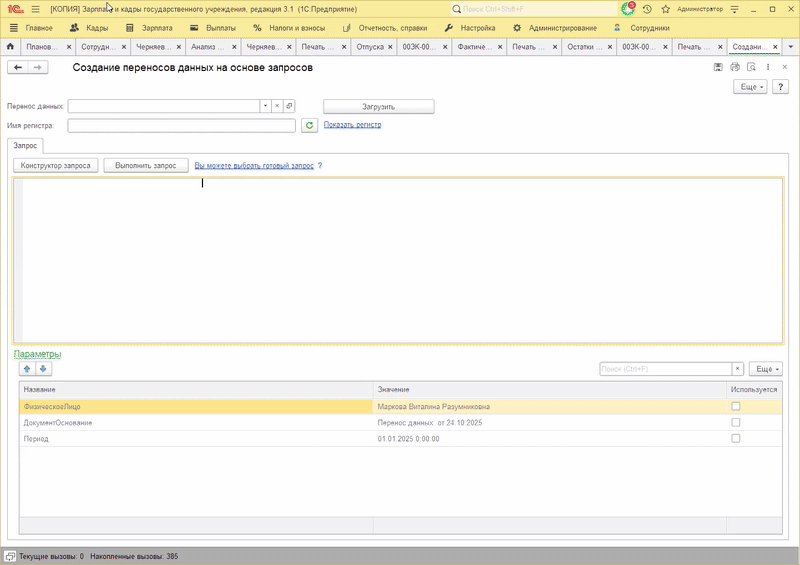
Task: Click value 01.01.2025 0:00:00
Action: pyautogui.click(x=408, y=438)
